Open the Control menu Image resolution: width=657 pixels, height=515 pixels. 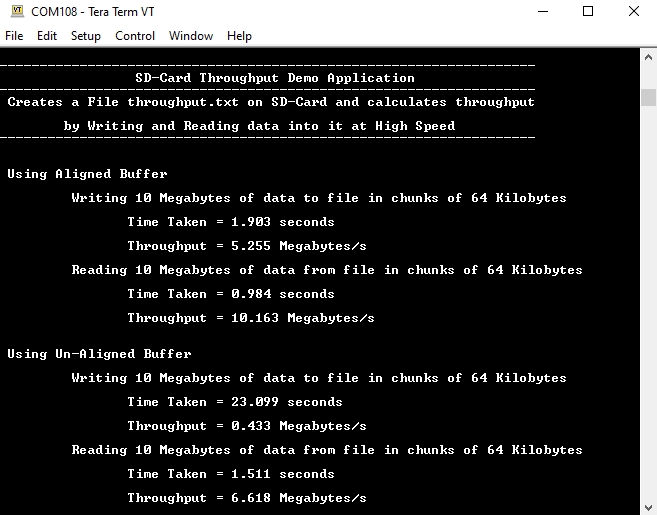point(135,36)
